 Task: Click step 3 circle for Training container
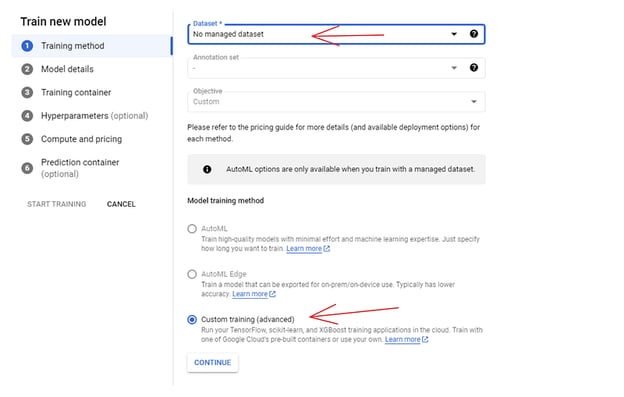(x=27, y=93)
